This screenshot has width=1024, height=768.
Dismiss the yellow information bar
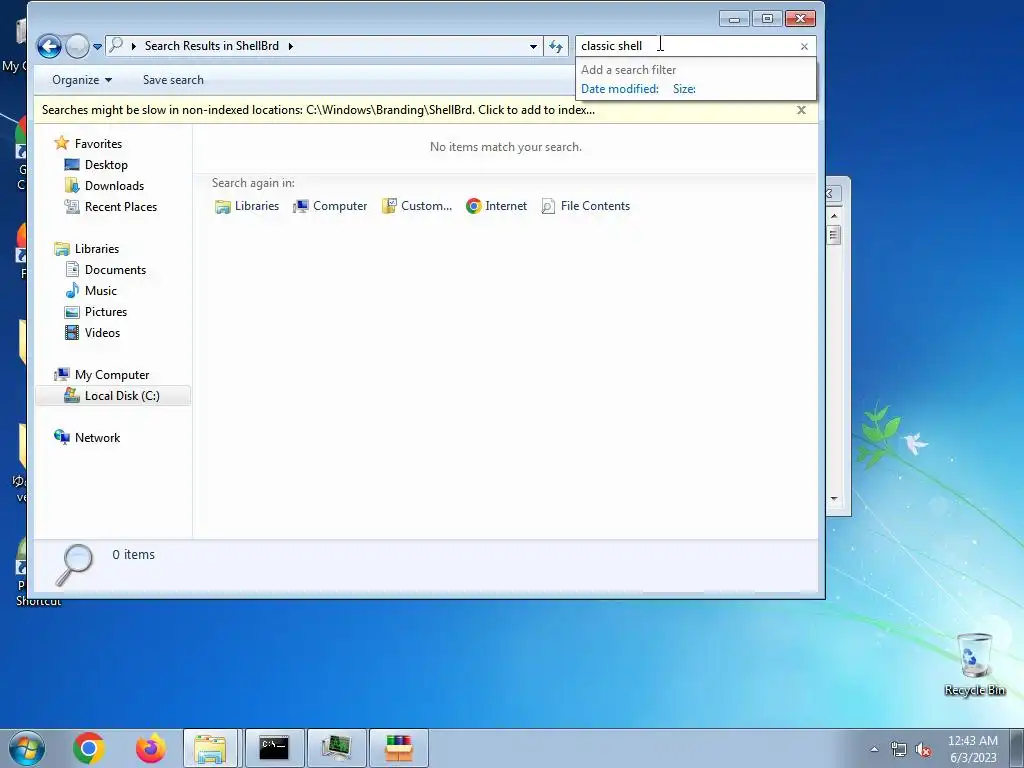pos(801,110)
